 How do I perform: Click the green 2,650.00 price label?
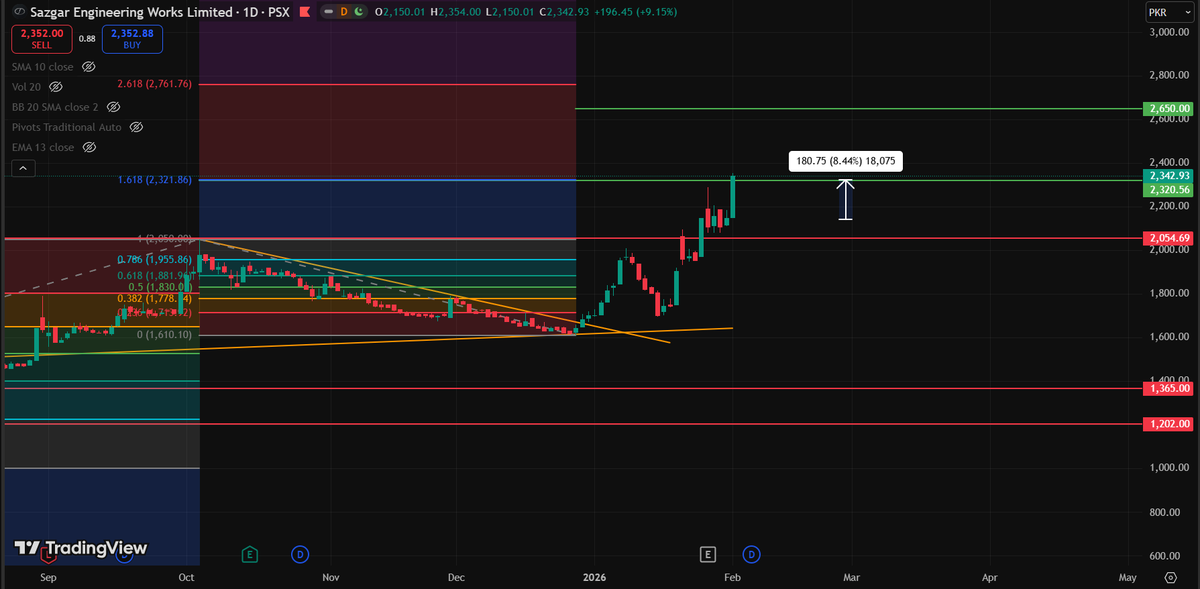click(x=1166, y=107)
